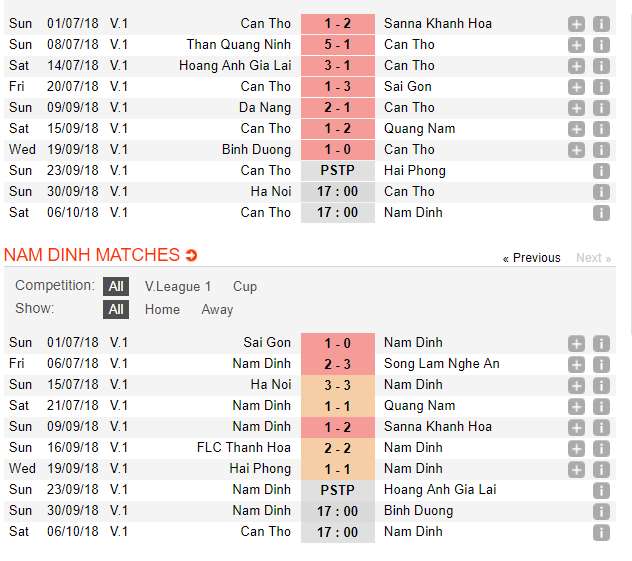
Task: Expand Hoang Anh Gia Lai 3-1 match row
Action: coord(576,65)
